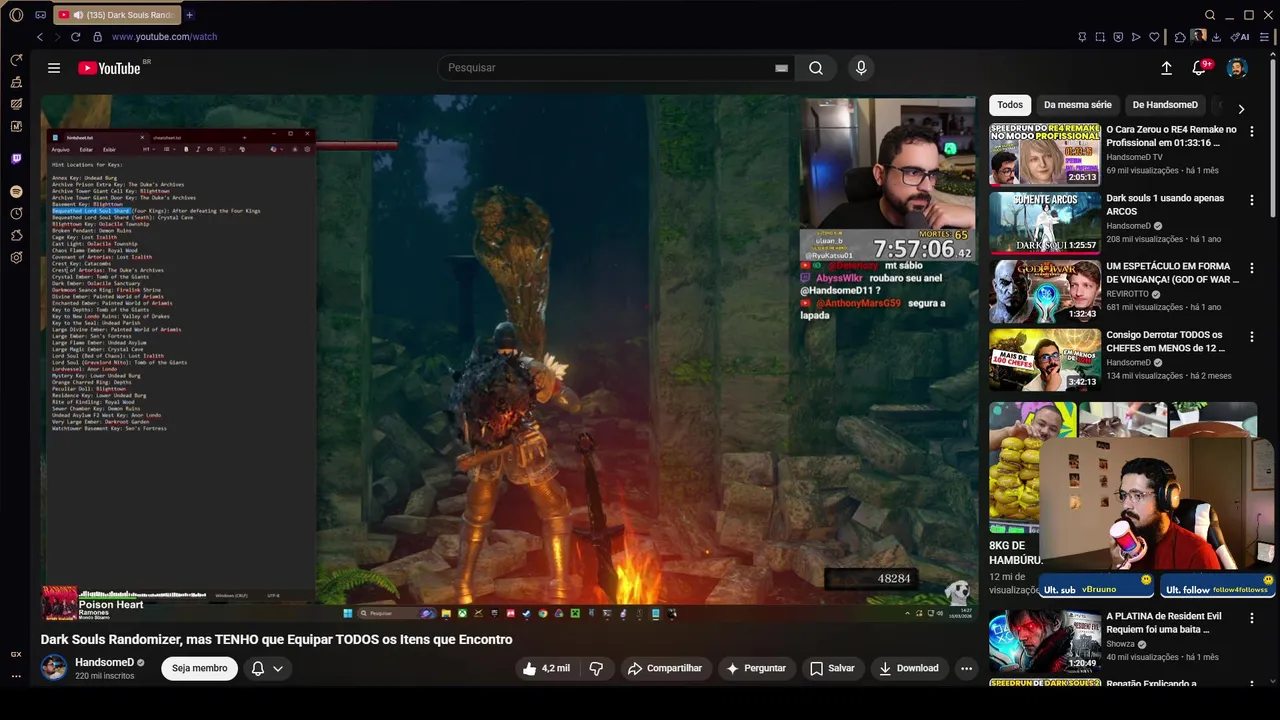The height and width of the screenshot is (720, 1280).
Task: Open Twitch in the sidebar
Action: (16, 158)
